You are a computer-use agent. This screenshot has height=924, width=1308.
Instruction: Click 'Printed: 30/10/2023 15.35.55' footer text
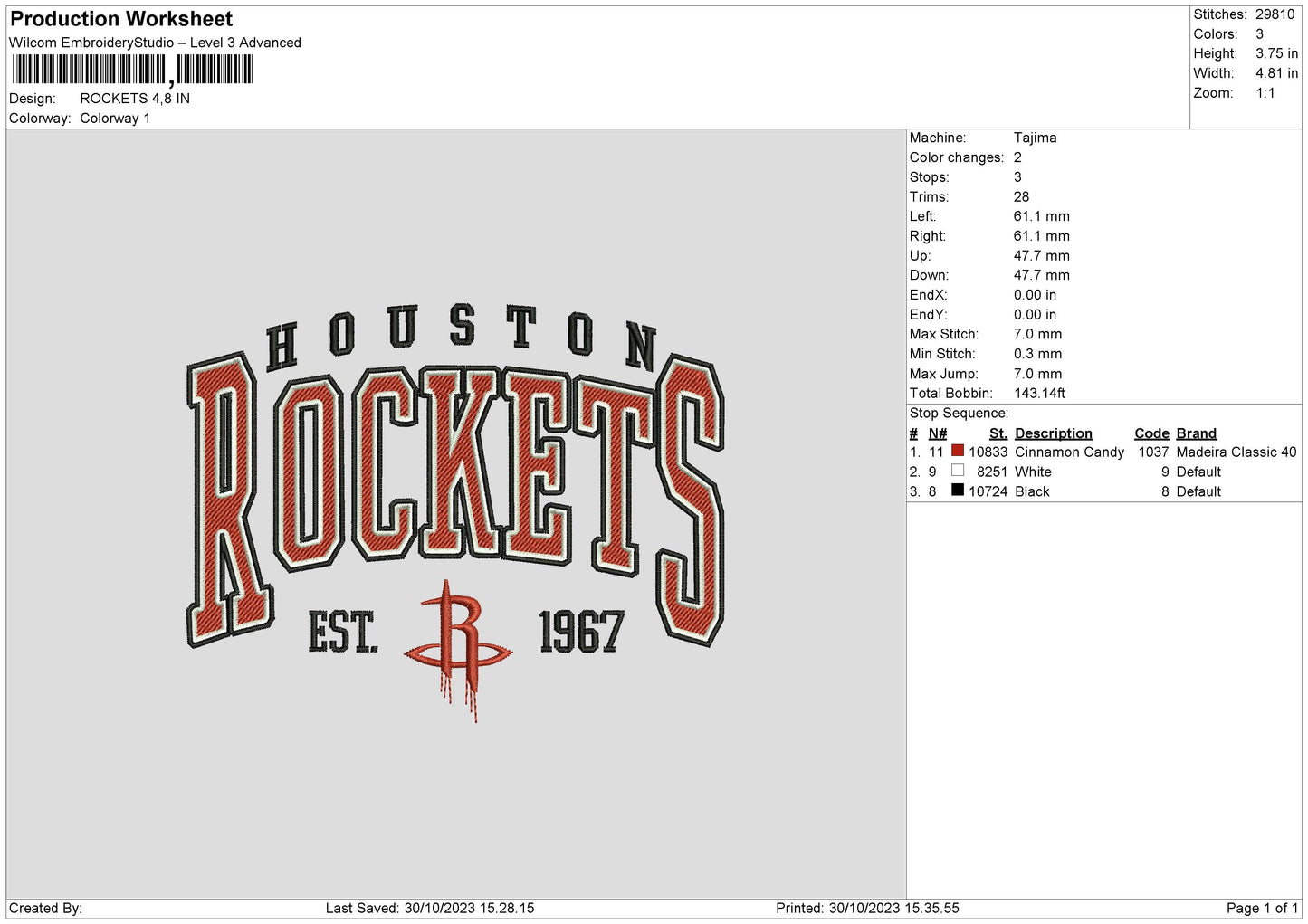(x=867, y=909)
